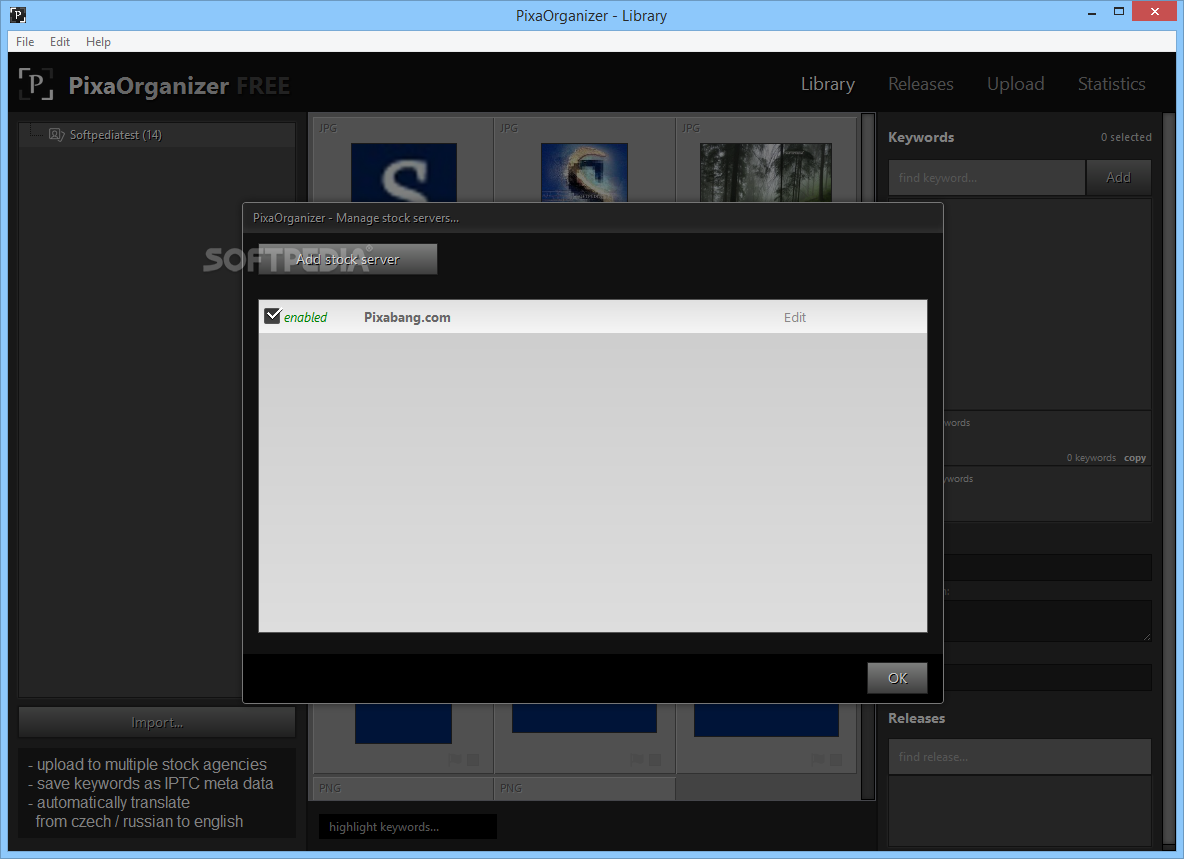Select the forest image thumbnail

point(766,173)
